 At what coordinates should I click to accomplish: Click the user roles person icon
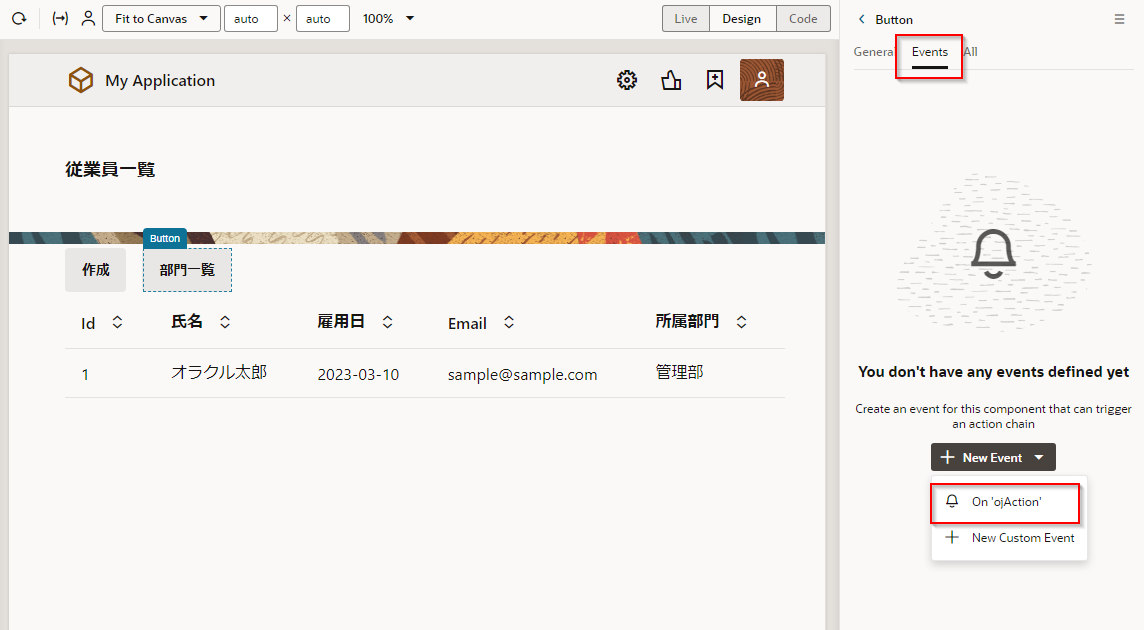coord(88,19)
